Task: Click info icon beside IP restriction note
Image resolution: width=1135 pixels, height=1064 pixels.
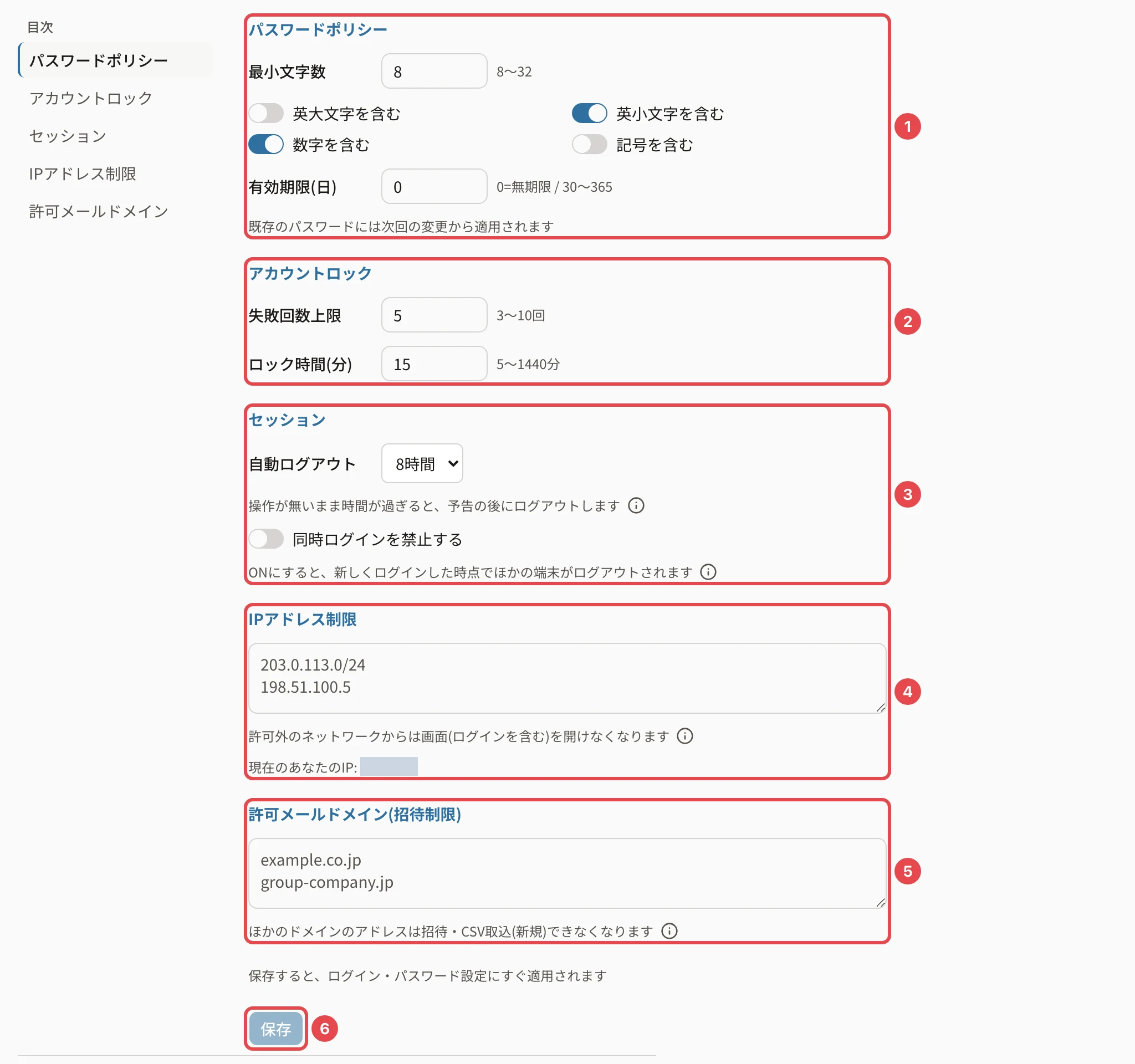Action: (684, 736)
